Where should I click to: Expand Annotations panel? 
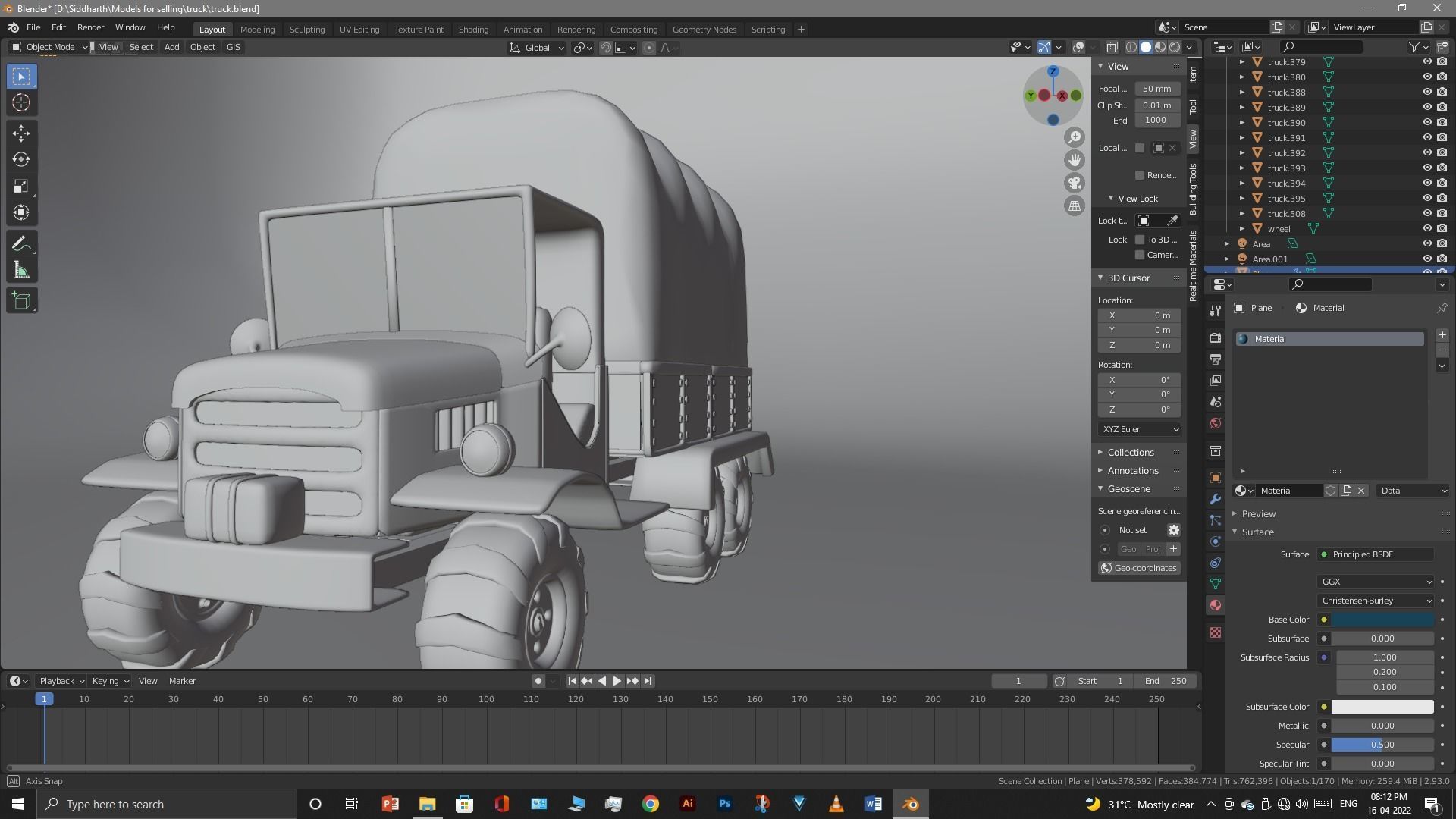[1132, 471]
